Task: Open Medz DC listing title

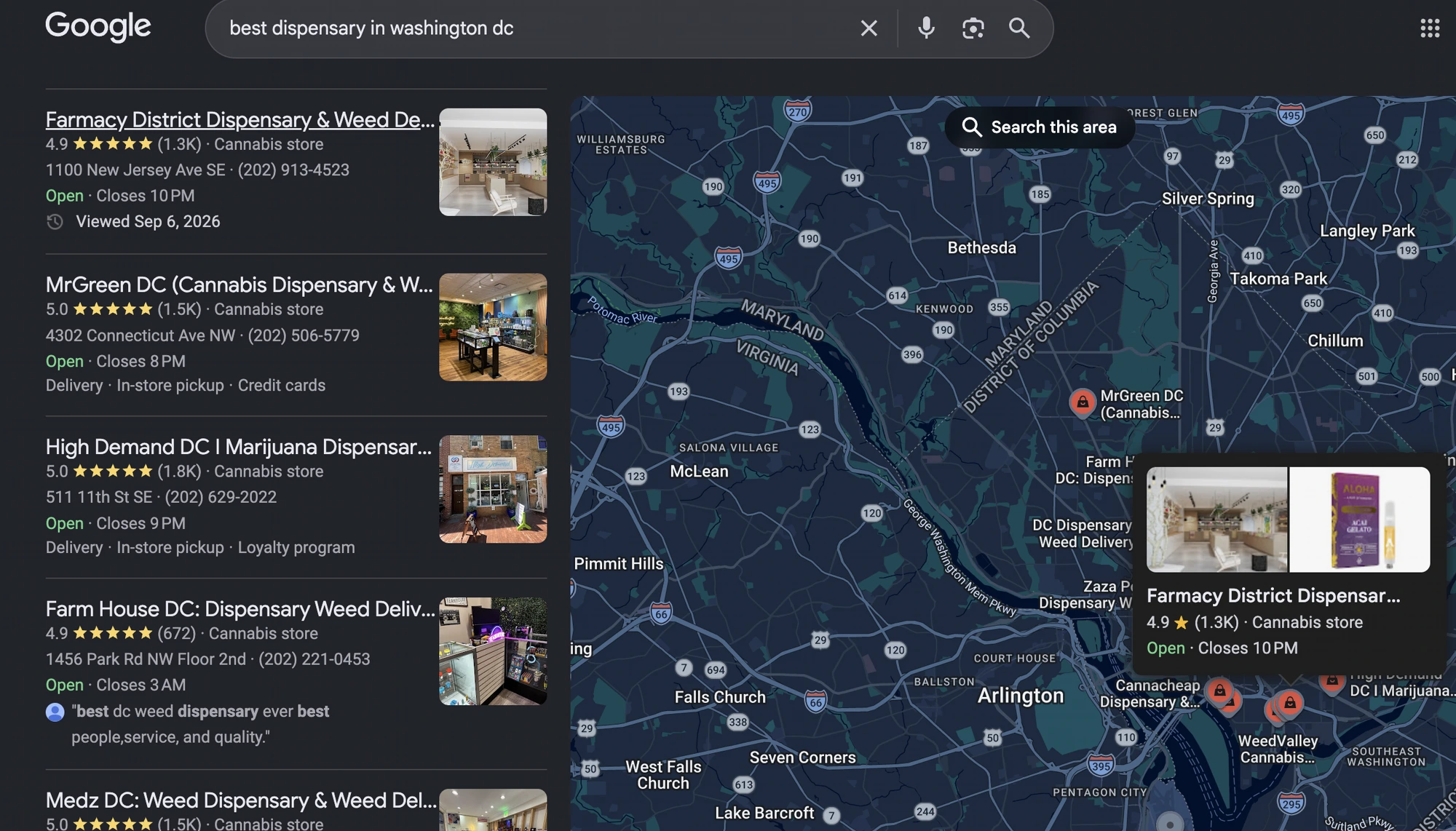Action: (241, 800)
